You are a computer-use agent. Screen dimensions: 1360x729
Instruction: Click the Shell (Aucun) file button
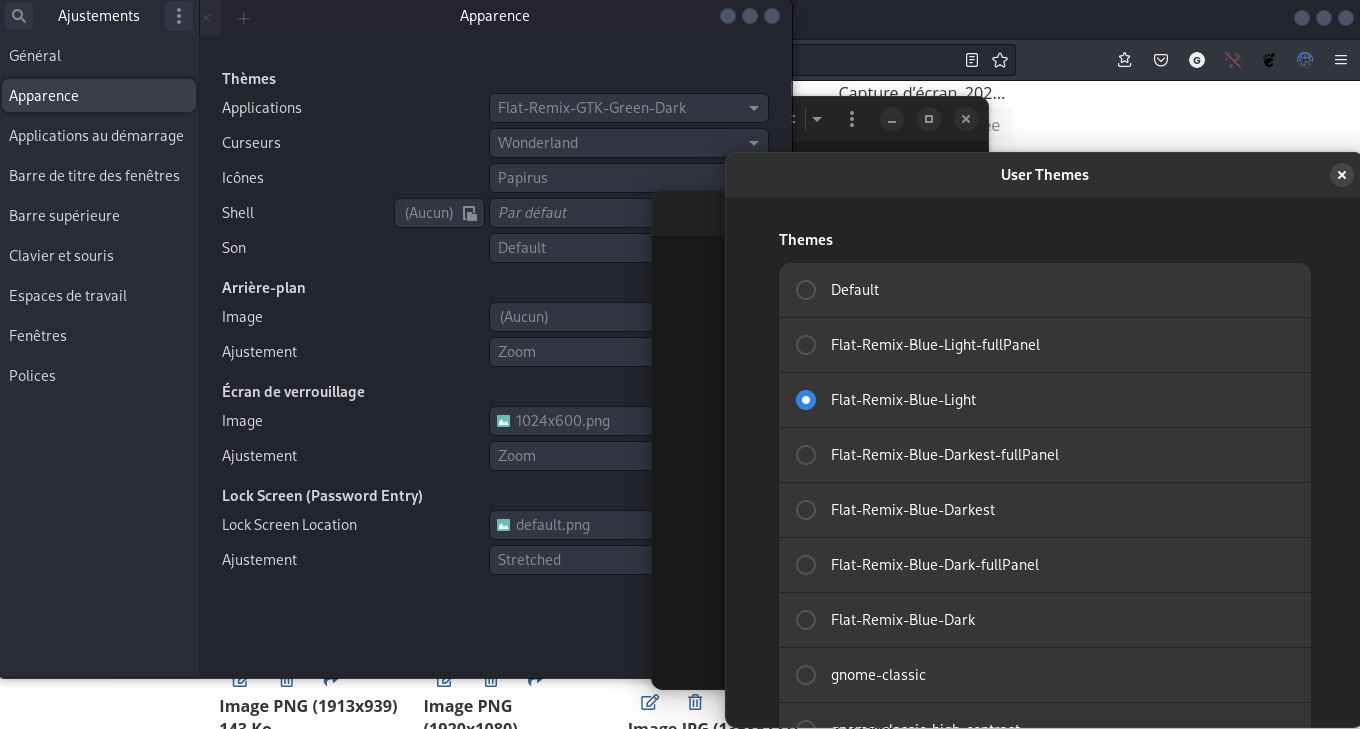coord(440,213)
